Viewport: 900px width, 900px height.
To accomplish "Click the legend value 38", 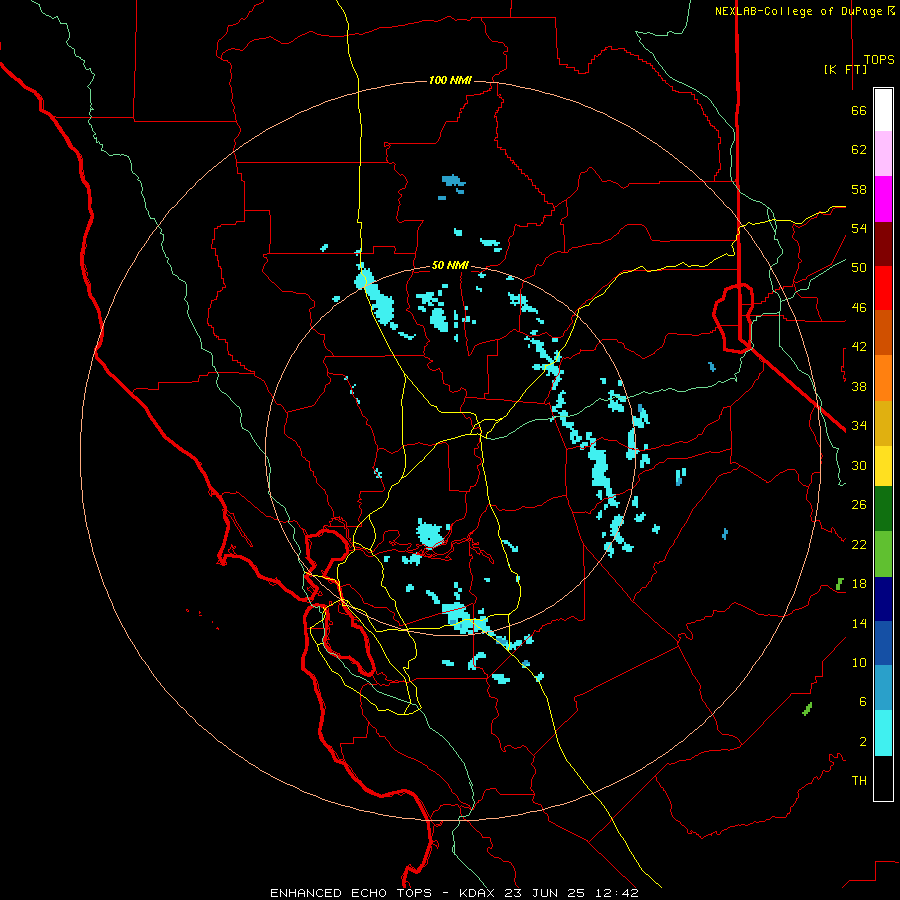I will tap(859, 386).
